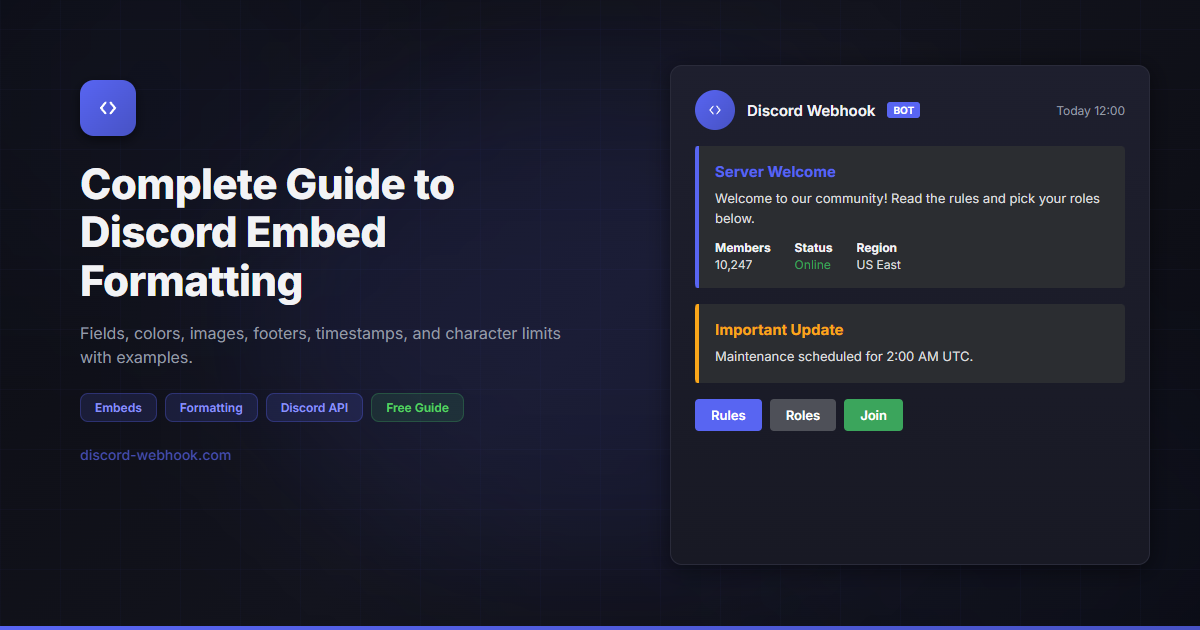Click the small webhook icon inside the hero logo

(x=107, y=107)
